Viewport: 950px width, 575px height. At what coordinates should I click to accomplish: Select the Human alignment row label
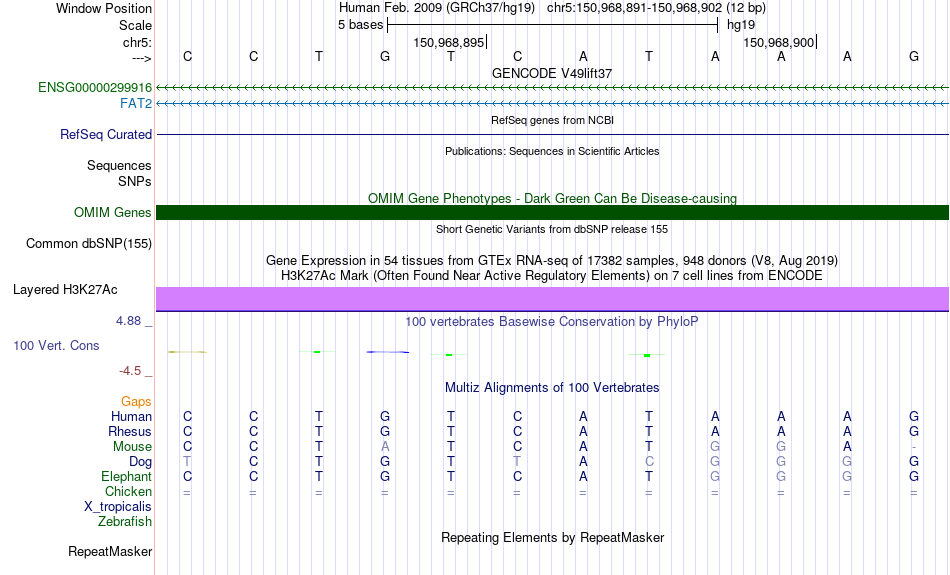coord(131,416)
